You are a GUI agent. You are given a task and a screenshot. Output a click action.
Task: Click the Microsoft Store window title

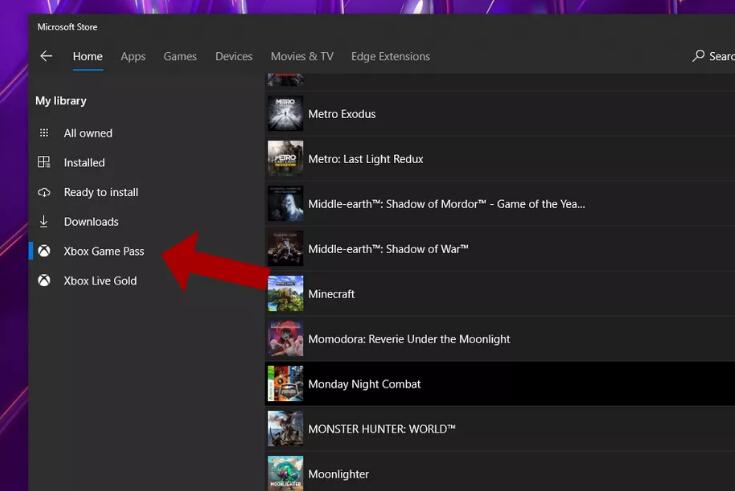tap(68, 27)
